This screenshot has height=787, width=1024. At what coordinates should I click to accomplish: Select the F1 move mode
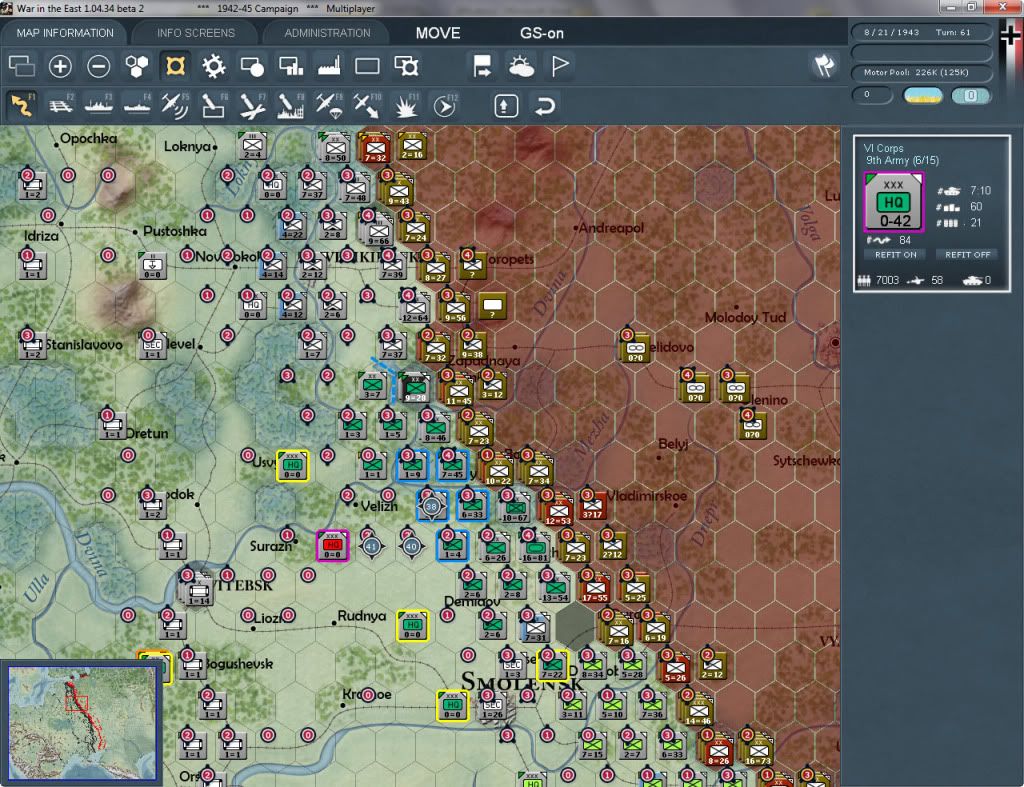[x=22, y=105]
